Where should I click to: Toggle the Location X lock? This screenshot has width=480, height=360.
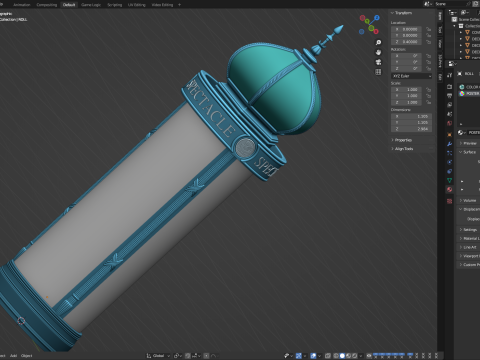coord(428,29)
